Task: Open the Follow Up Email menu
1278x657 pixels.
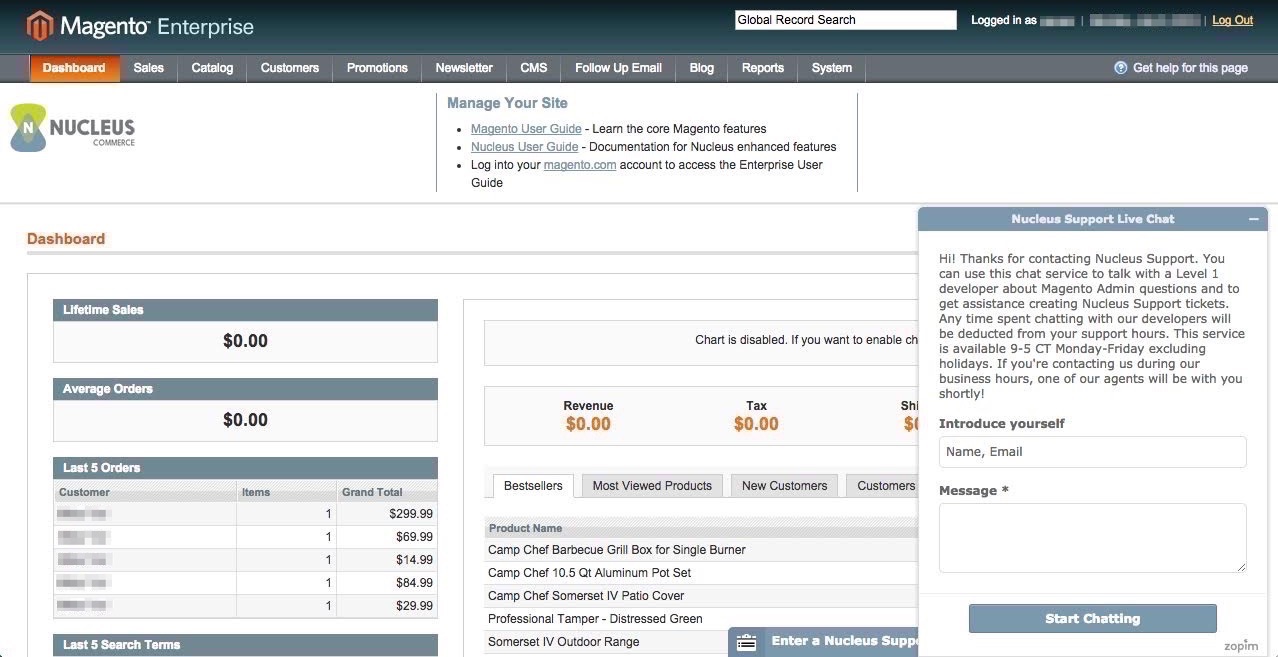Action: click(x=618, y=68)
